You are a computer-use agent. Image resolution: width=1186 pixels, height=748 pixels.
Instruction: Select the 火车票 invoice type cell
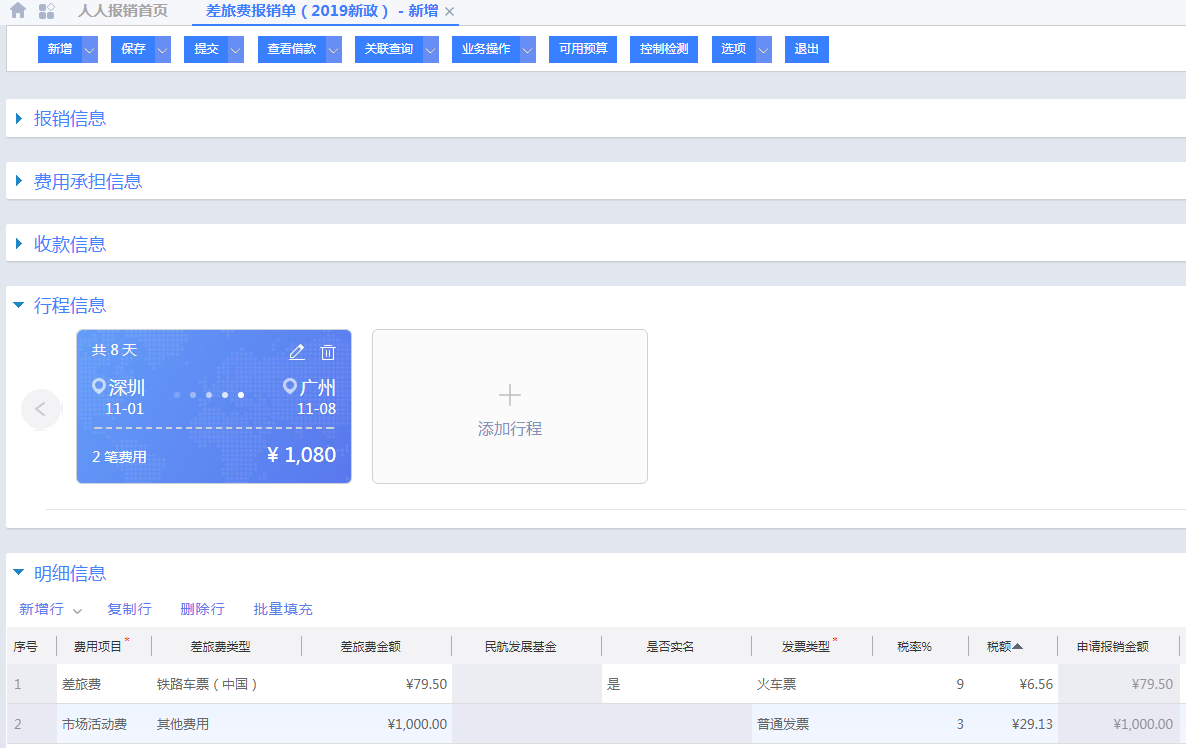click(812, 684)
